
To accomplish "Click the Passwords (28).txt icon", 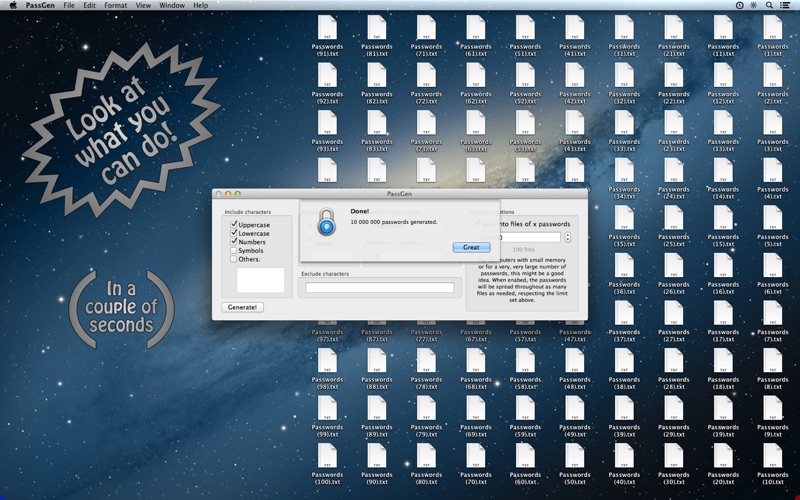I will coord(673,361).
